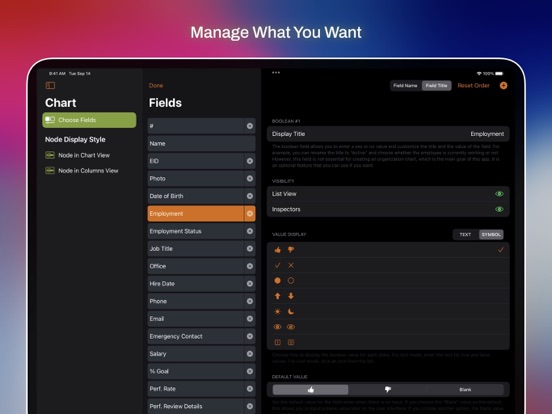Click the Node in Chart View icon
This screenshot has height=414, width=552.
point(50,155)
